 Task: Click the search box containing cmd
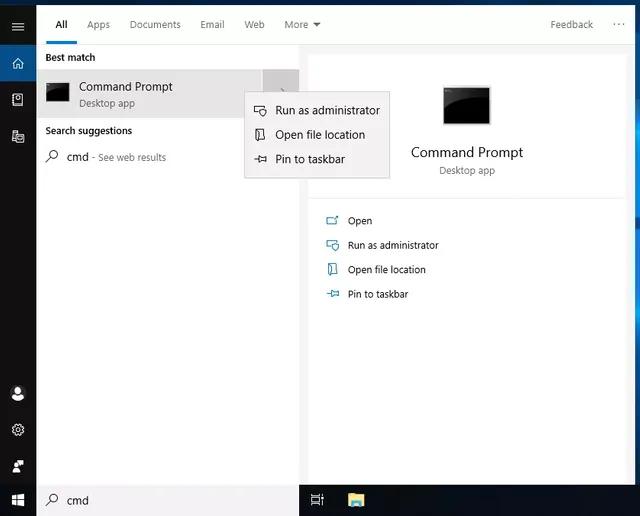[167, 500]
